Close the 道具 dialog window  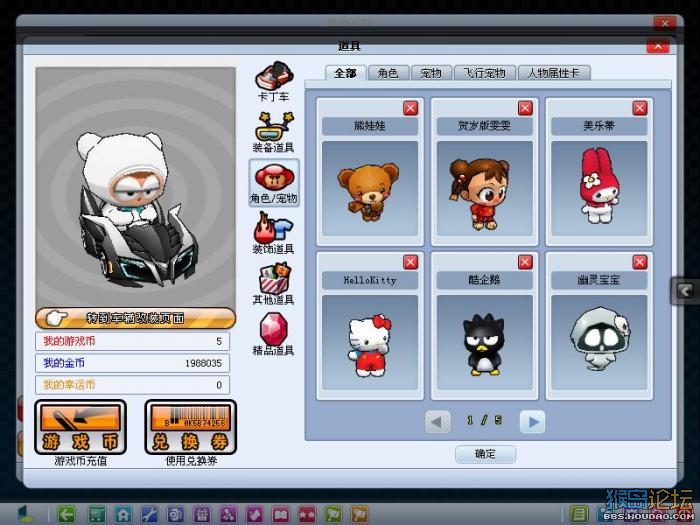pyautogui.click(x=658, y=46)
